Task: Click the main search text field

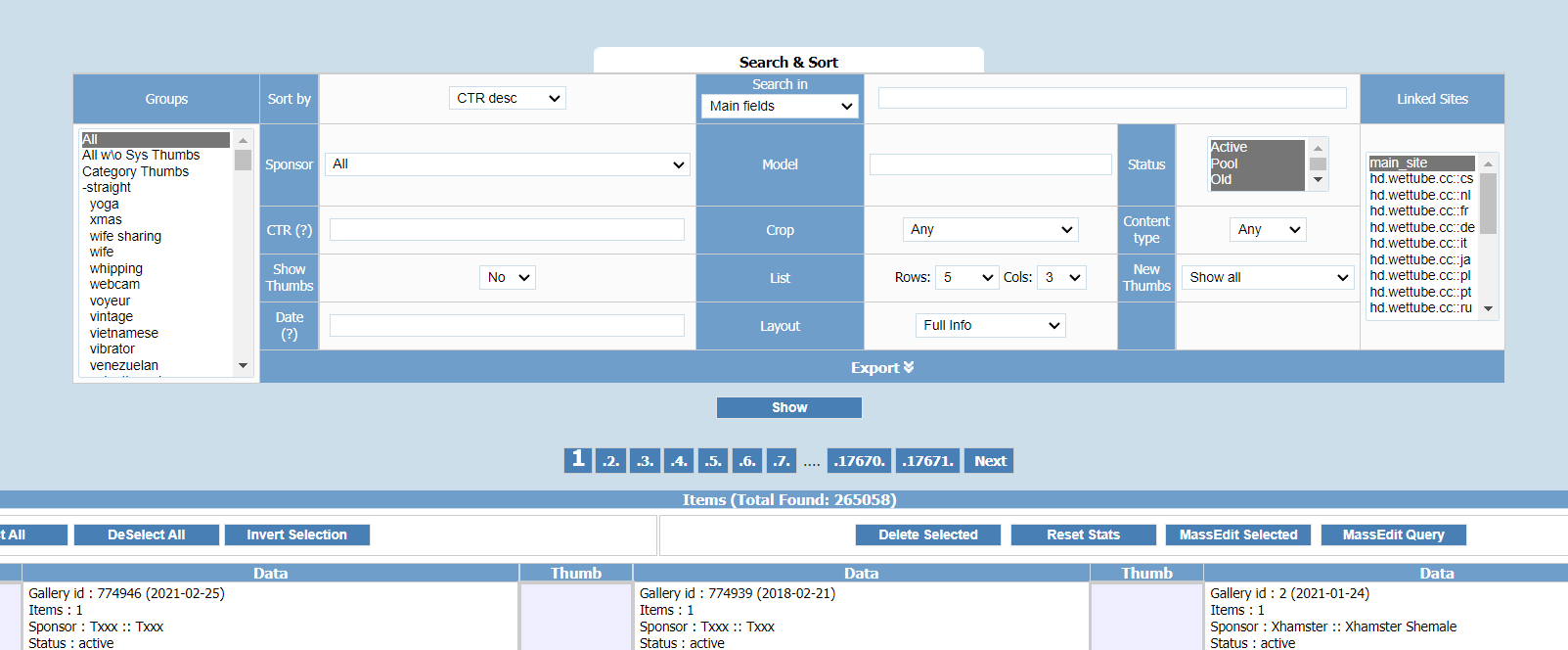Action: point(1112,98)
